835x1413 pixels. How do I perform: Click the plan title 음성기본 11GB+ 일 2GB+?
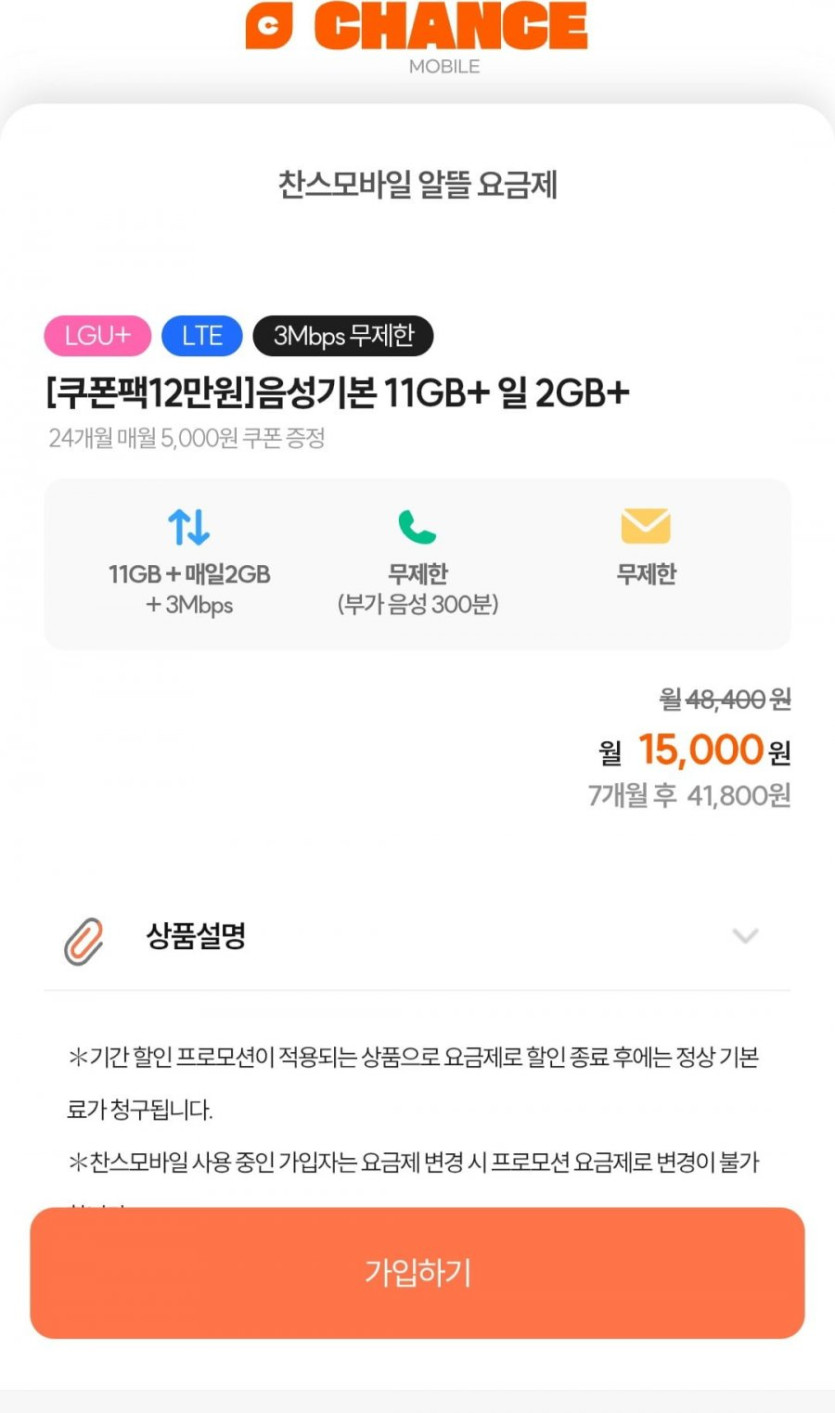(338, 394)
